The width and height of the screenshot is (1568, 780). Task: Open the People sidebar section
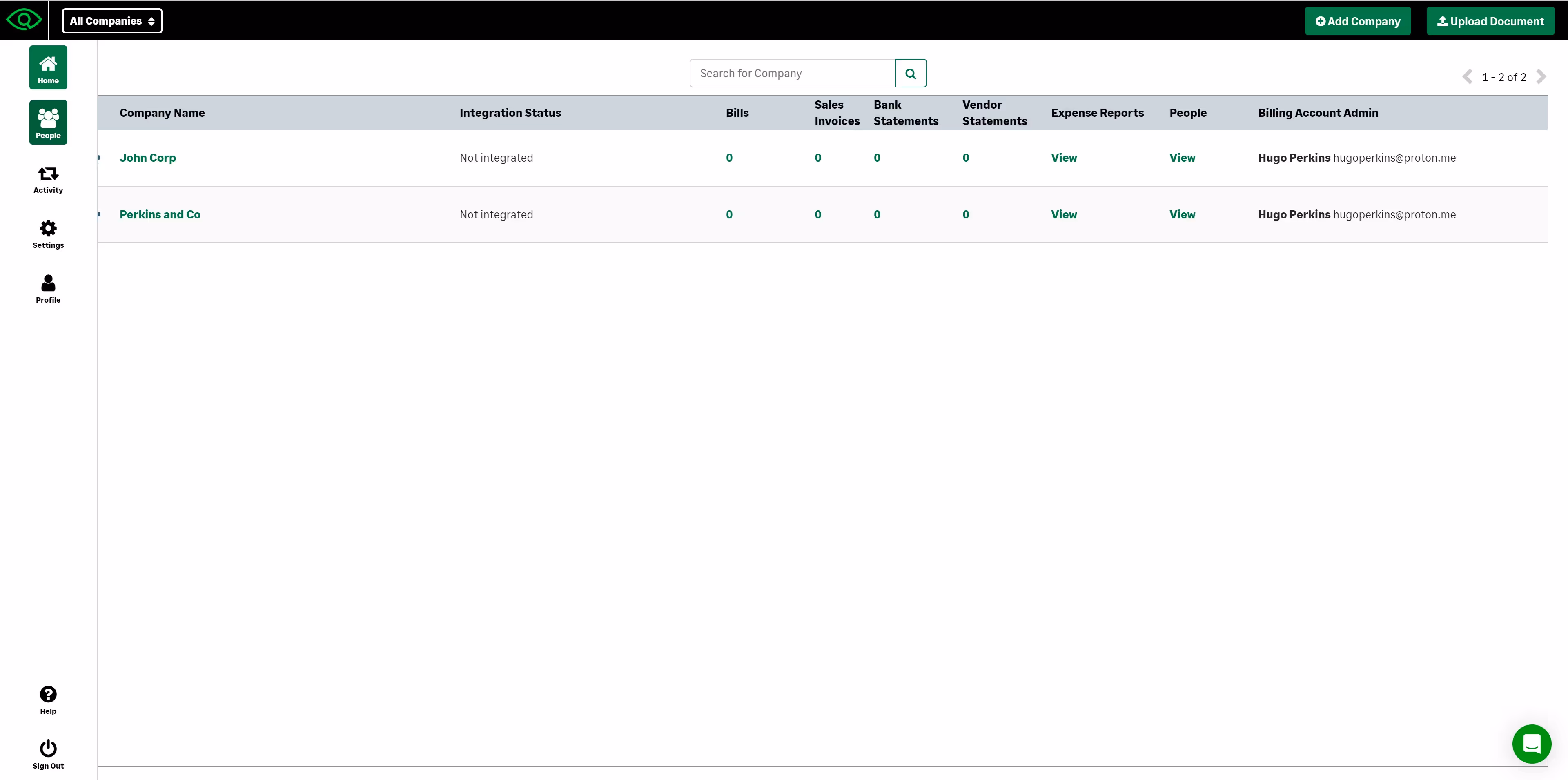coord(48,123)
